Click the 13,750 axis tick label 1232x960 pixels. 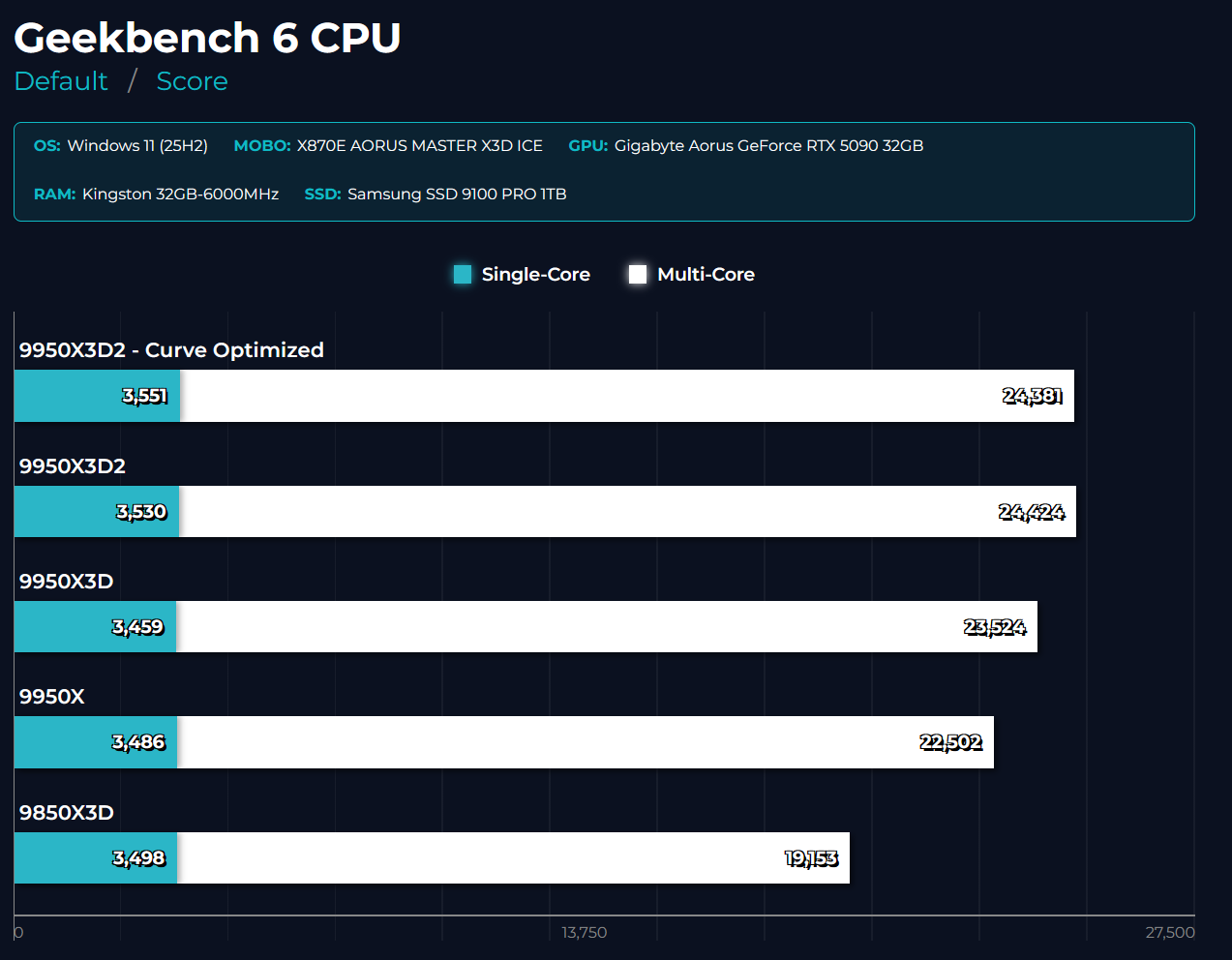[585, 933]
